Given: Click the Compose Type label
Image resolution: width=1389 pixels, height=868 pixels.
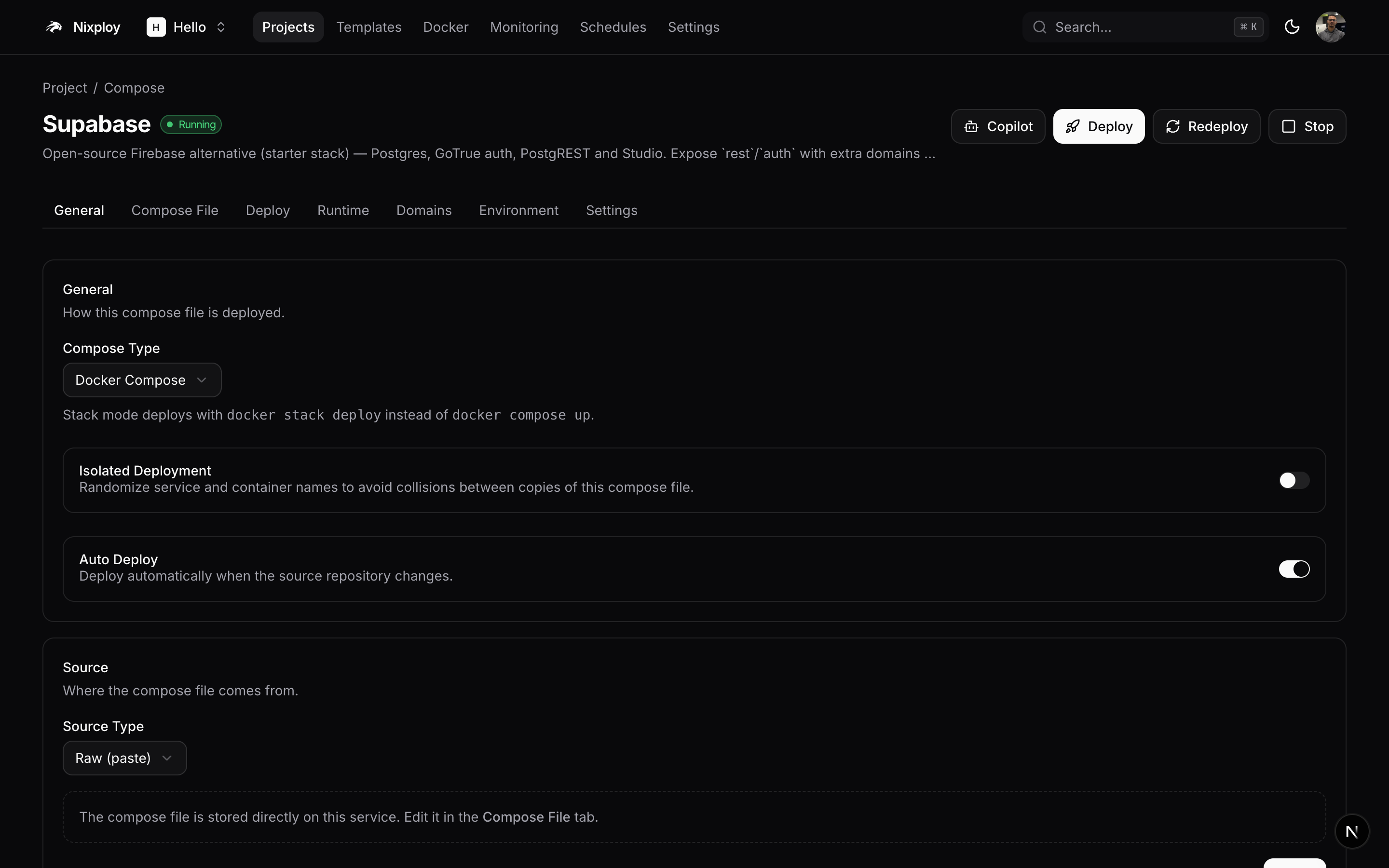Looking at the screenshot, I should [x=111, y=349].
